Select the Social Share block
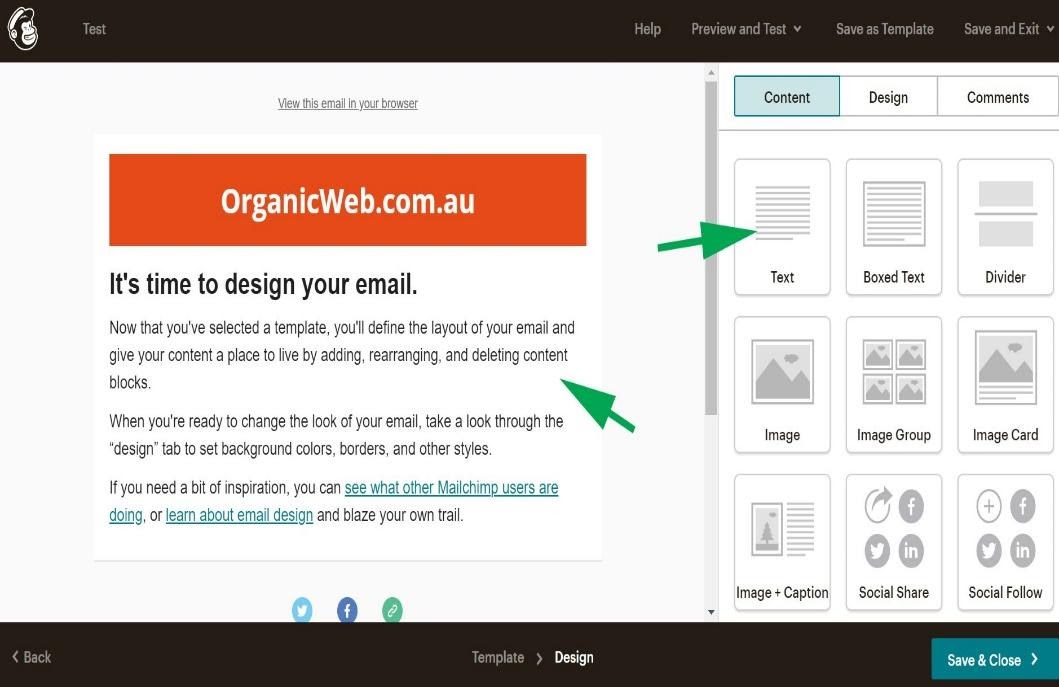 point(893,540)
